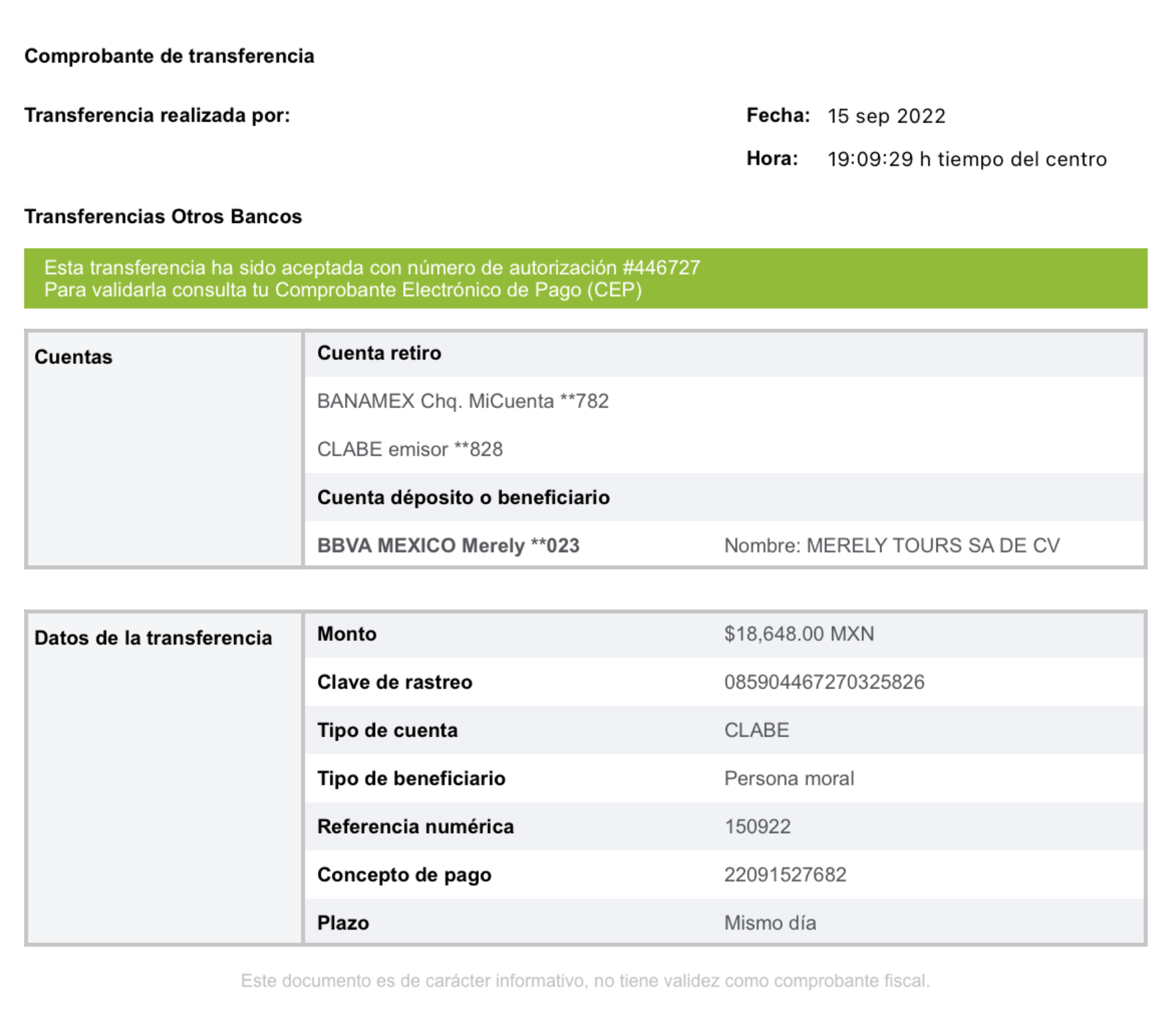Click the 'Hora:' label
The width and height of the screenshot is (1176, 1026).
pyautogui.click(x=772, y=158)
